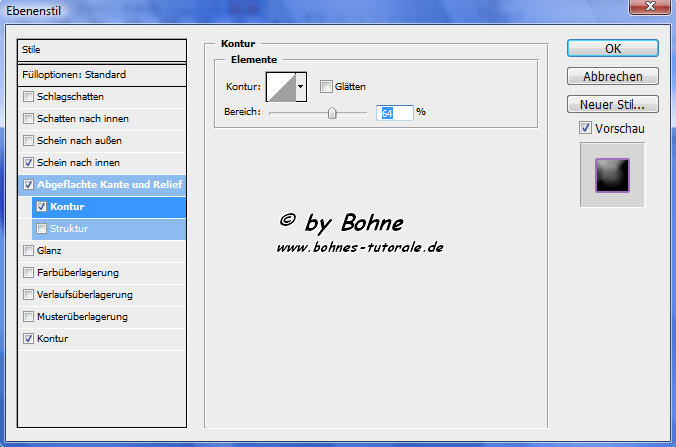Screen dimensions: 676x447
Task: Select Schatten nach innen style entry
Action: pos(84,118)
